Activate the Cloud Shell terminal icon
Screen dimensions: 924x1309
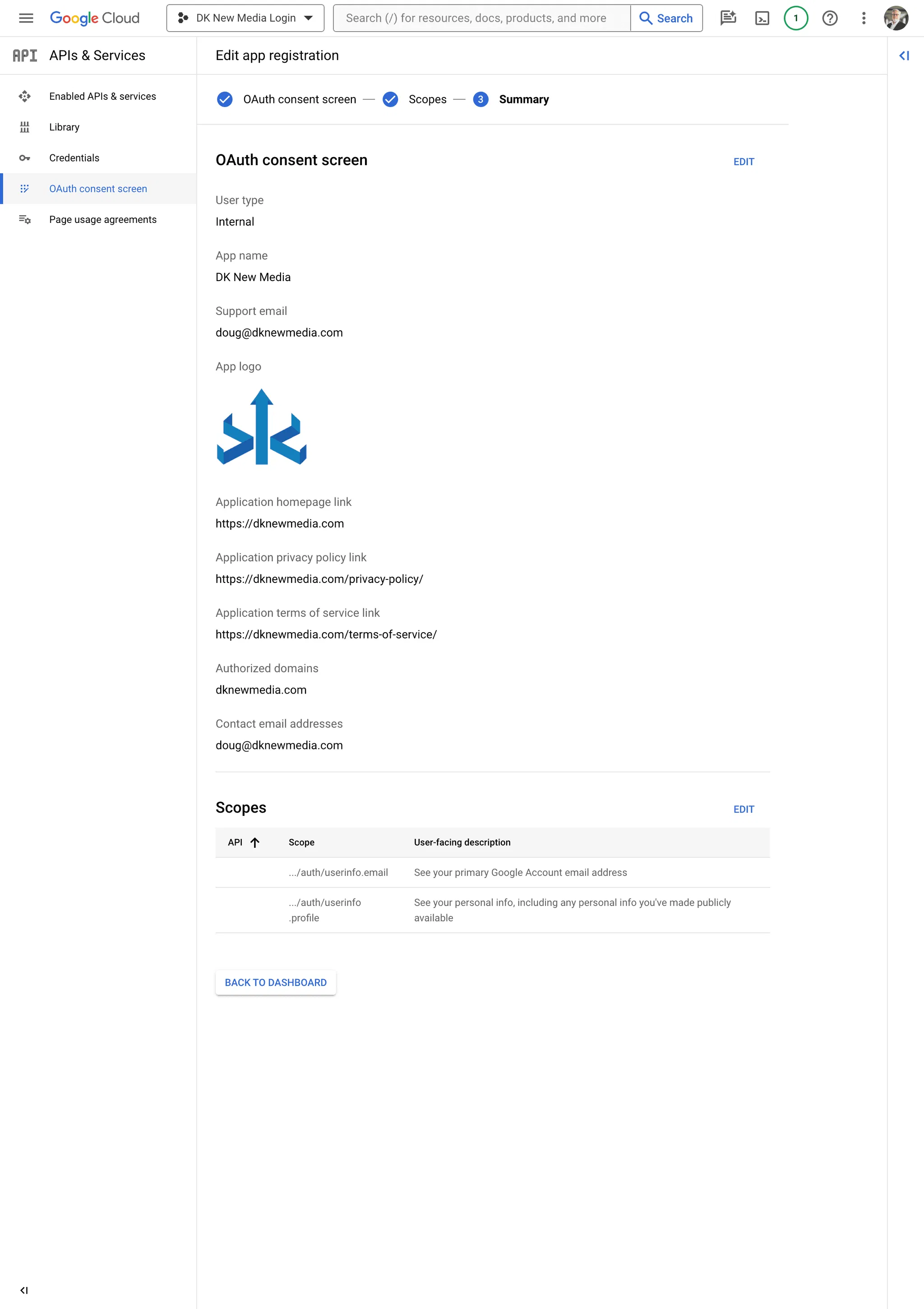762,18
